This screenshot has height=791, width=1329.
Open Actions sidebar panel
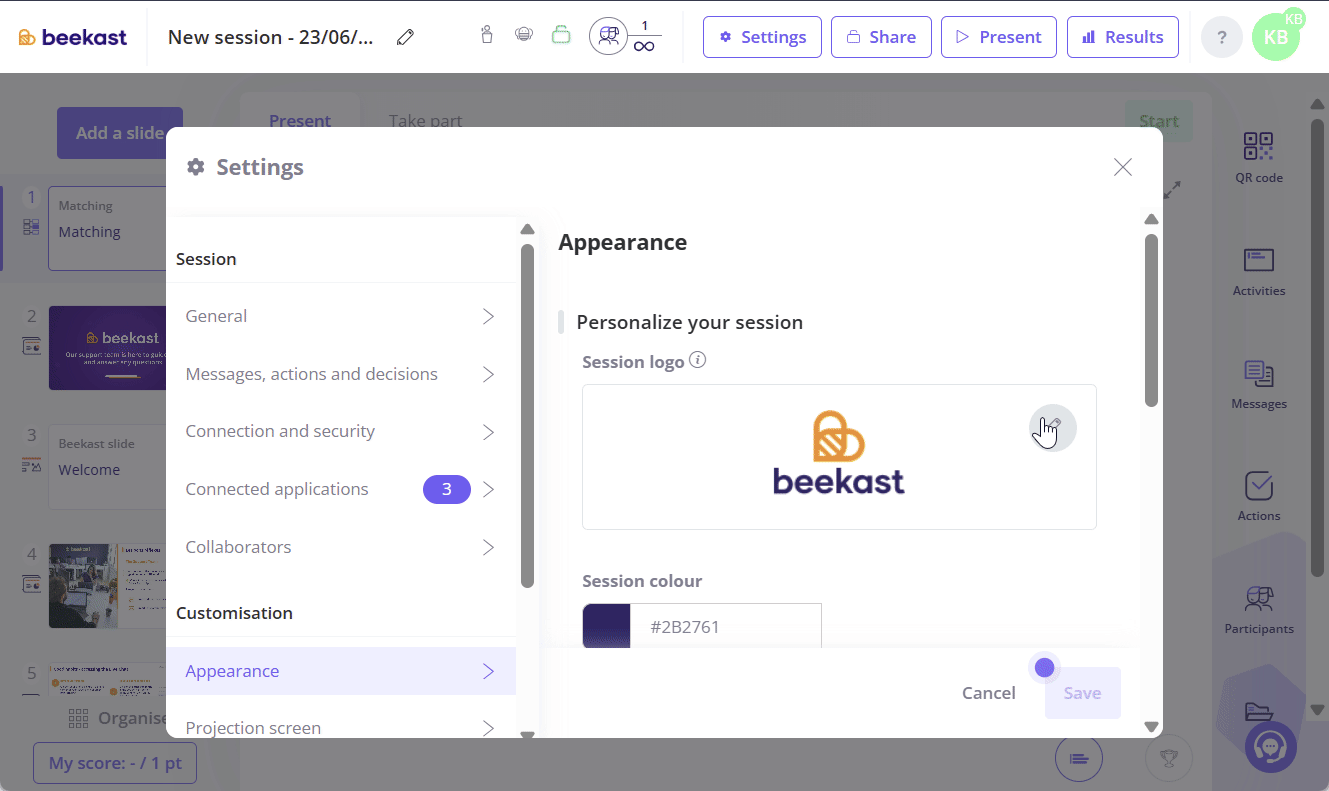click(x=1259, y=497)
